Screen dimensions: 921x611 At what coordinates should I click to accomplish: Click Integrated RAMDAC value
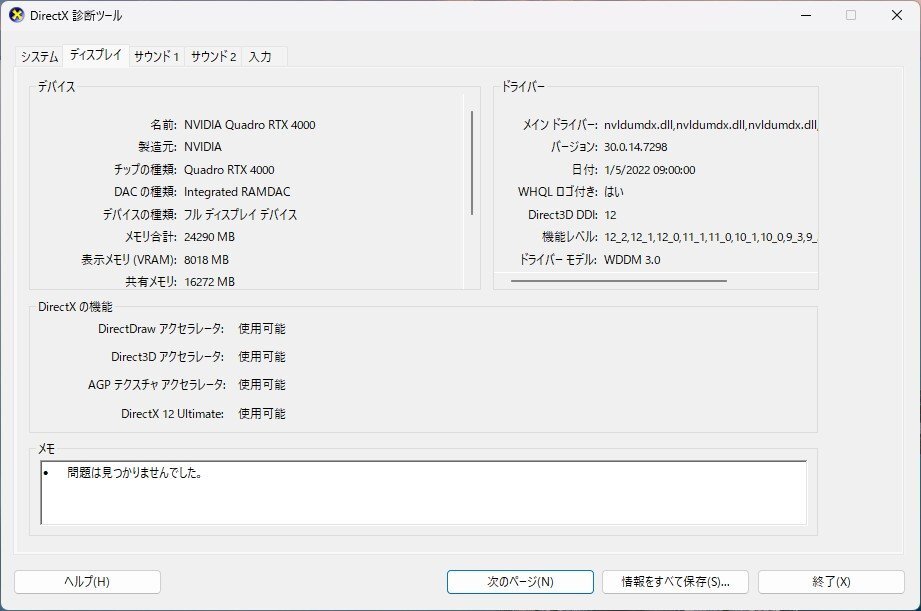pyautogui.click(x=237, y=192)
